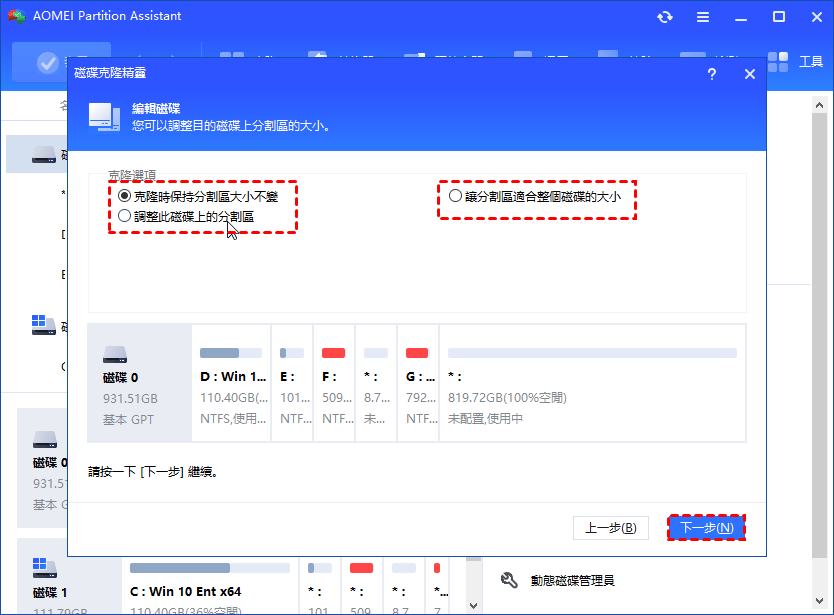Click 基本 GPT text in dialog
The image size is (834, 615).
128,420
